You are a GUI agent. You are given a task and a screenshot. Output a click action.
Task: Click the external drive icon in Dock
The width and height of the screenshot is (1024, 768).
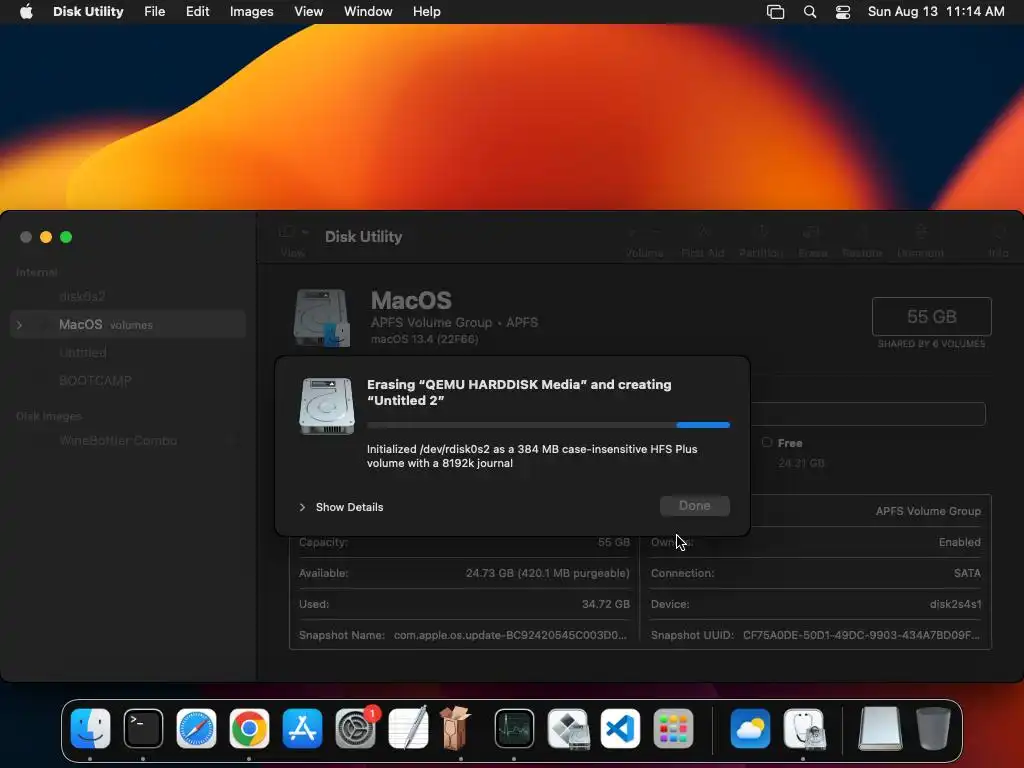(x=880, y=728)
